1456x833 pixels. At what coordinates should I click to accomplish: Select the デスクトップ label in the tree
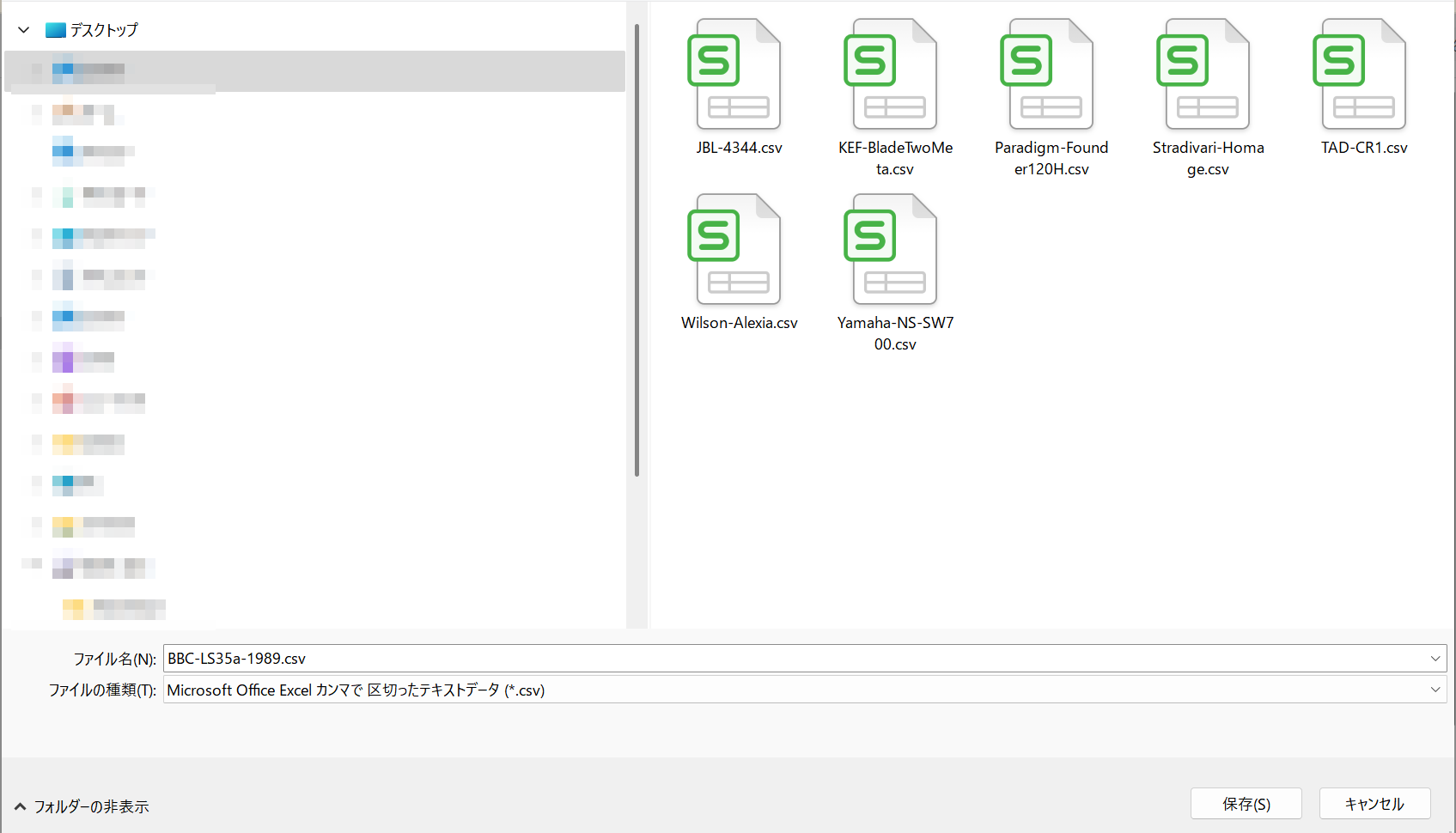104,30
